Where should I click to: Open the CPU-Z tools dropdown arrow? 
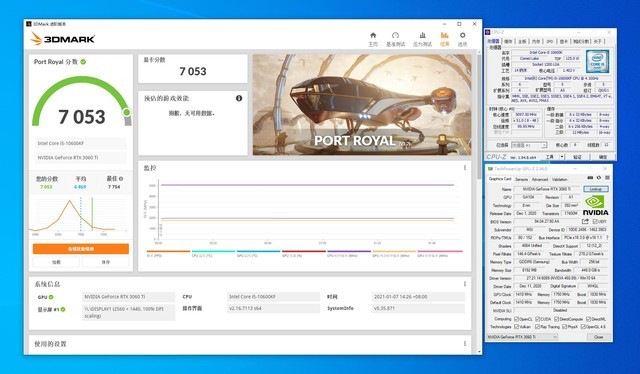point(562,157)
